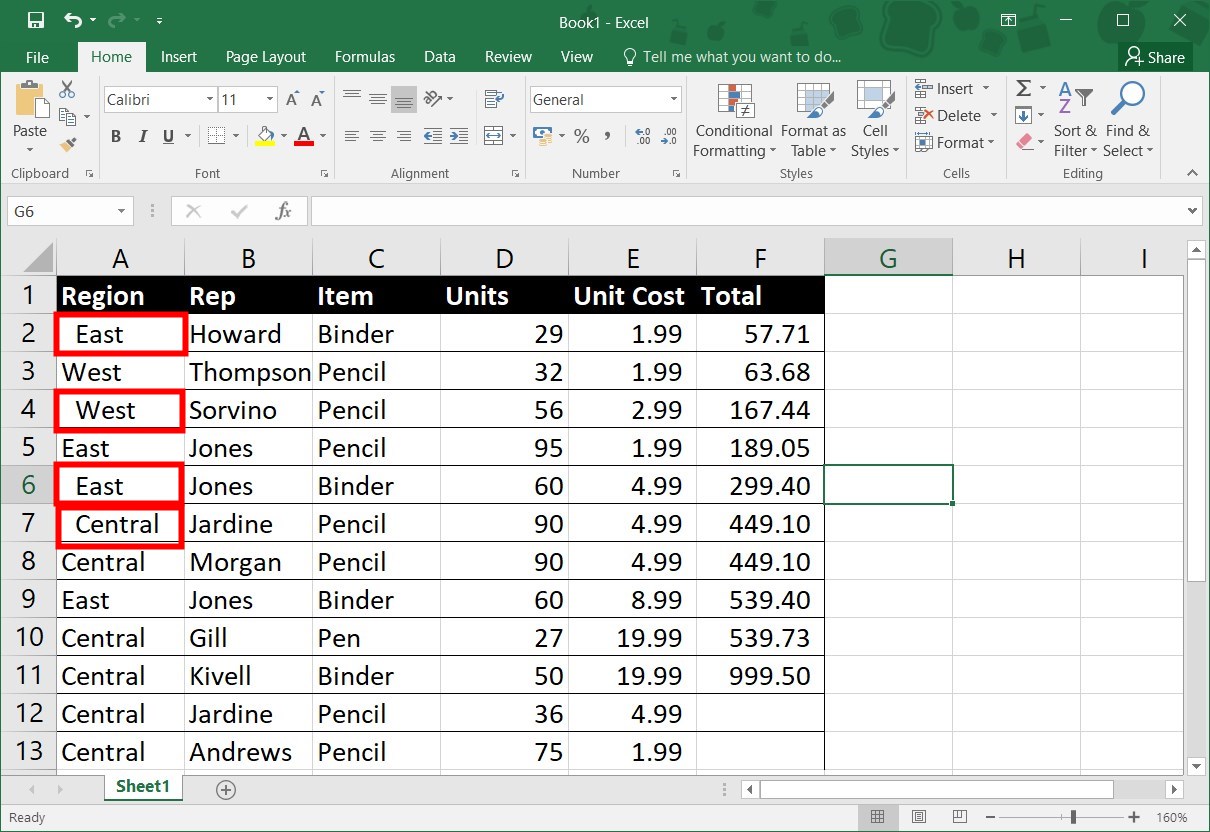The width and height of the screenshot is (1210, 832).
Task: Click the Decrease Indent icon
Action: click(433, 136)
